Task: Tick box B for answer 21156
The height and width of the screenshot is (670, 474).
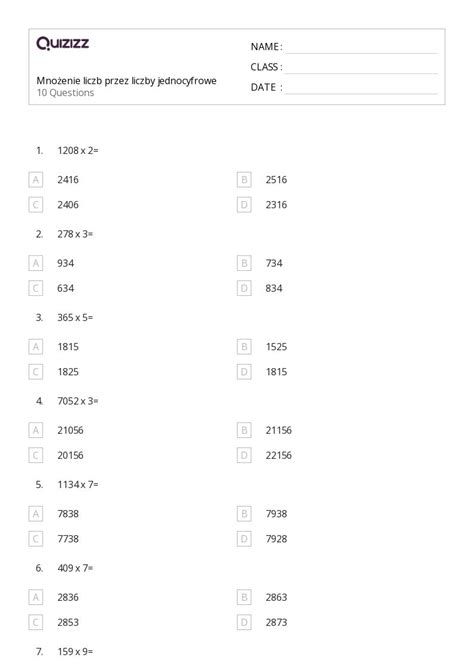Action: click(x=244, y=430)
